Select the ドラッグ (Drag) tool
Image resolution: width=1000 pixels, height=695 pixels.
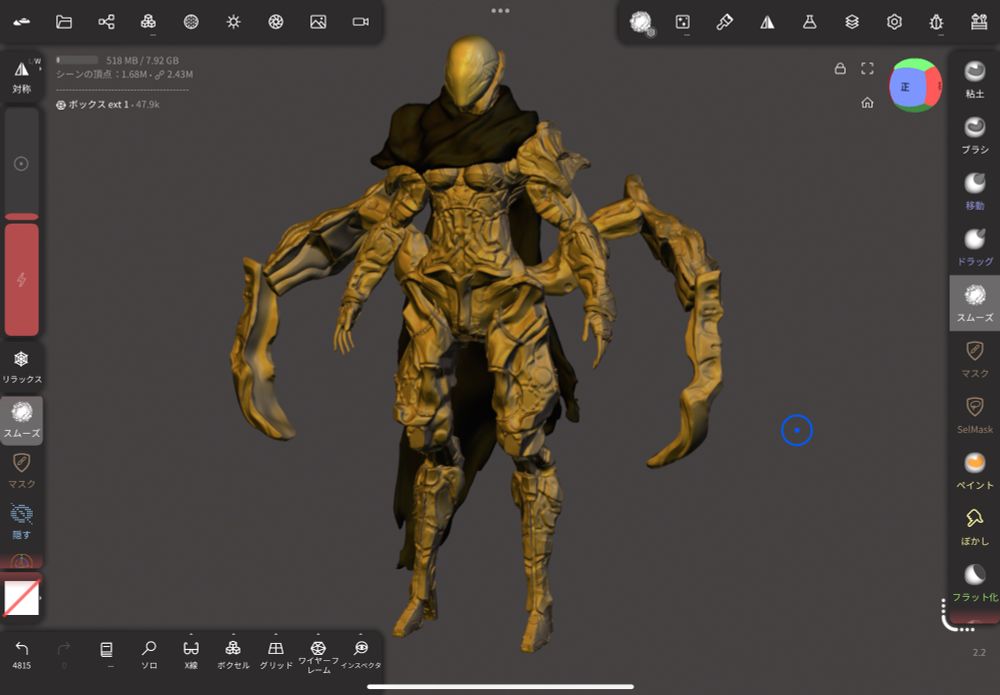[x=974, y=247]
